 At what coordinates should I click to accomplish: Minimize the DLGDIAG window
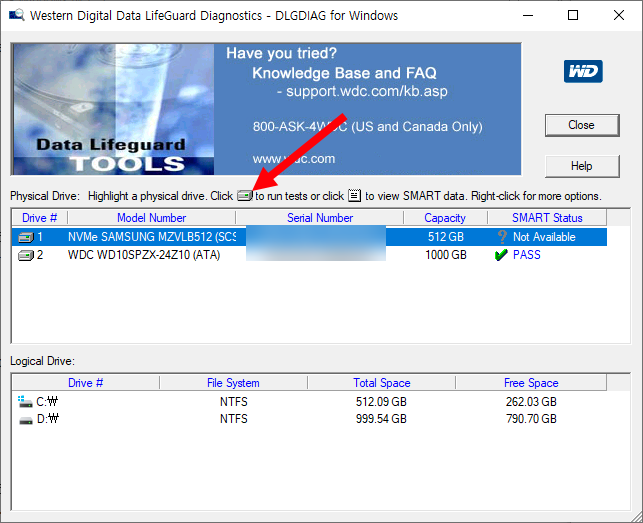pyautogui.click(x=528, y=16)
